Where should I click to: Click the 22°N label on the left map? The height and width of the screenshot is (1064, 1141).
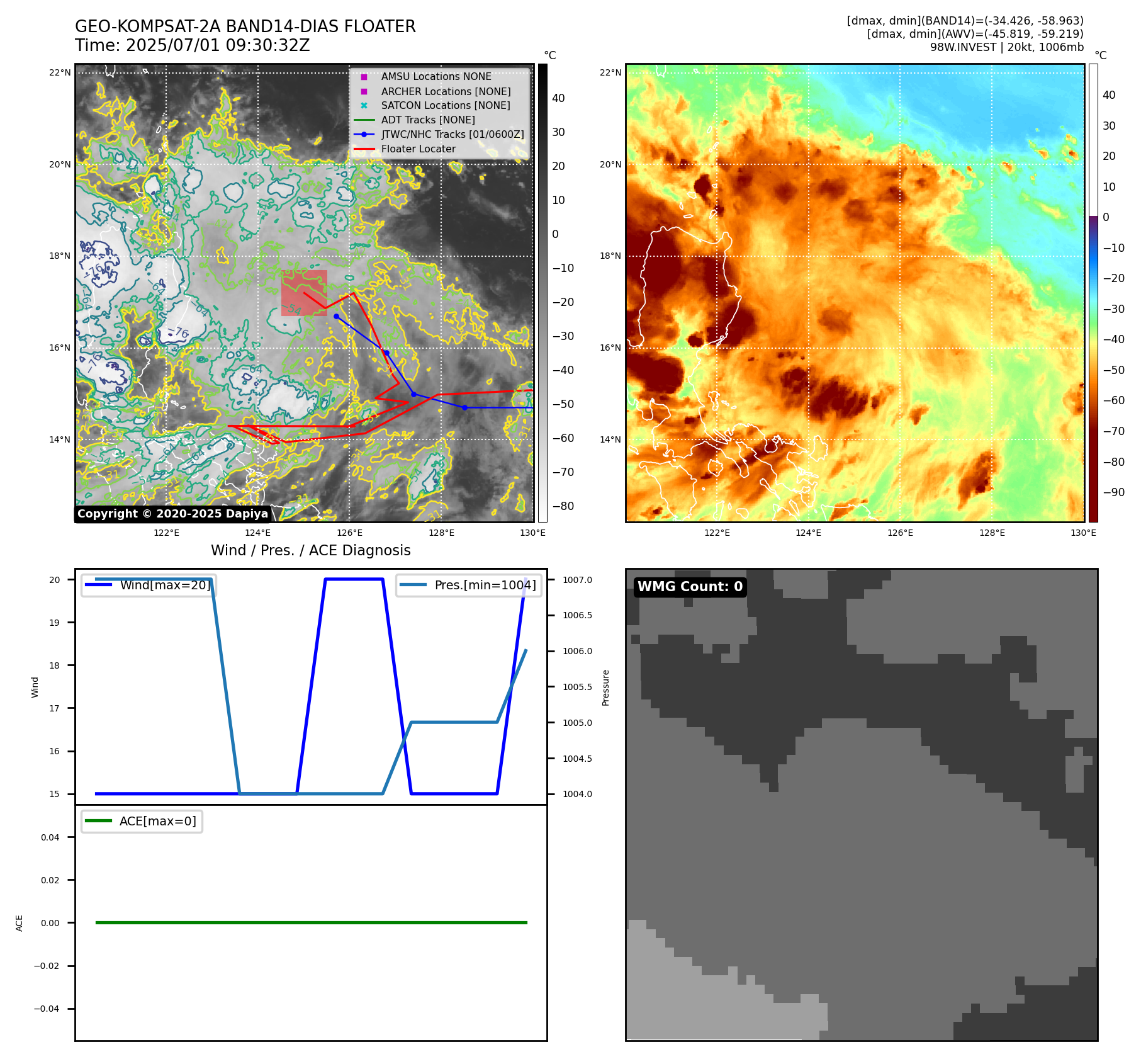coord(60,73)
